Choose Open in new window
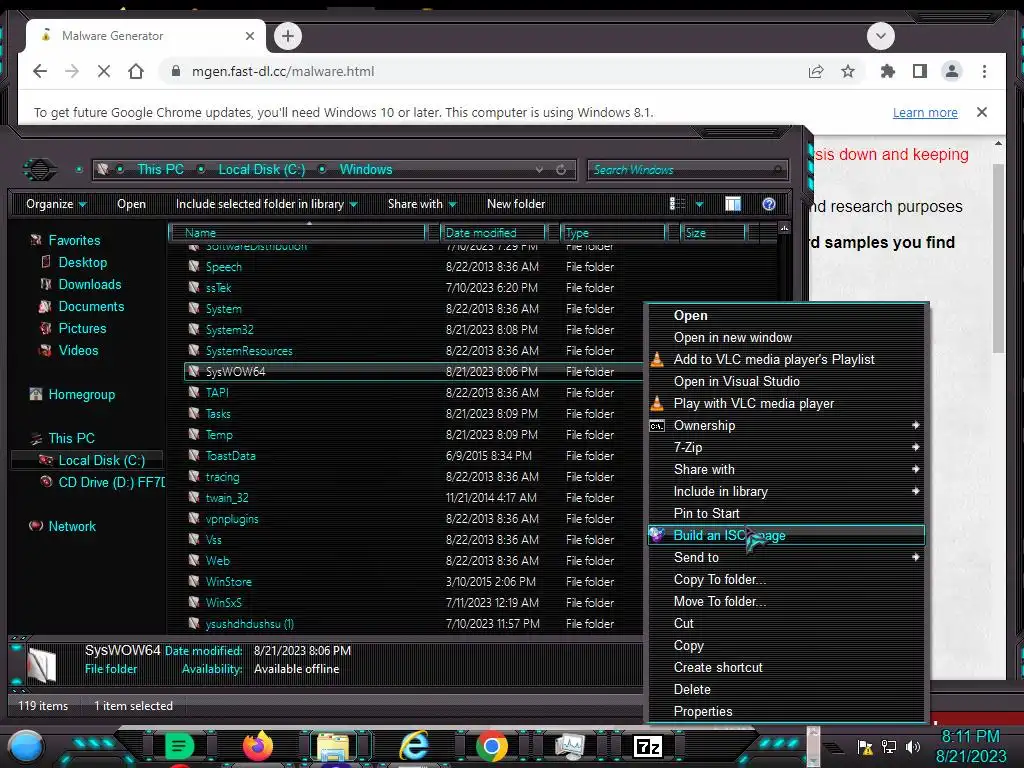Screen dimensions: 1024x768 tap(787, 337)
